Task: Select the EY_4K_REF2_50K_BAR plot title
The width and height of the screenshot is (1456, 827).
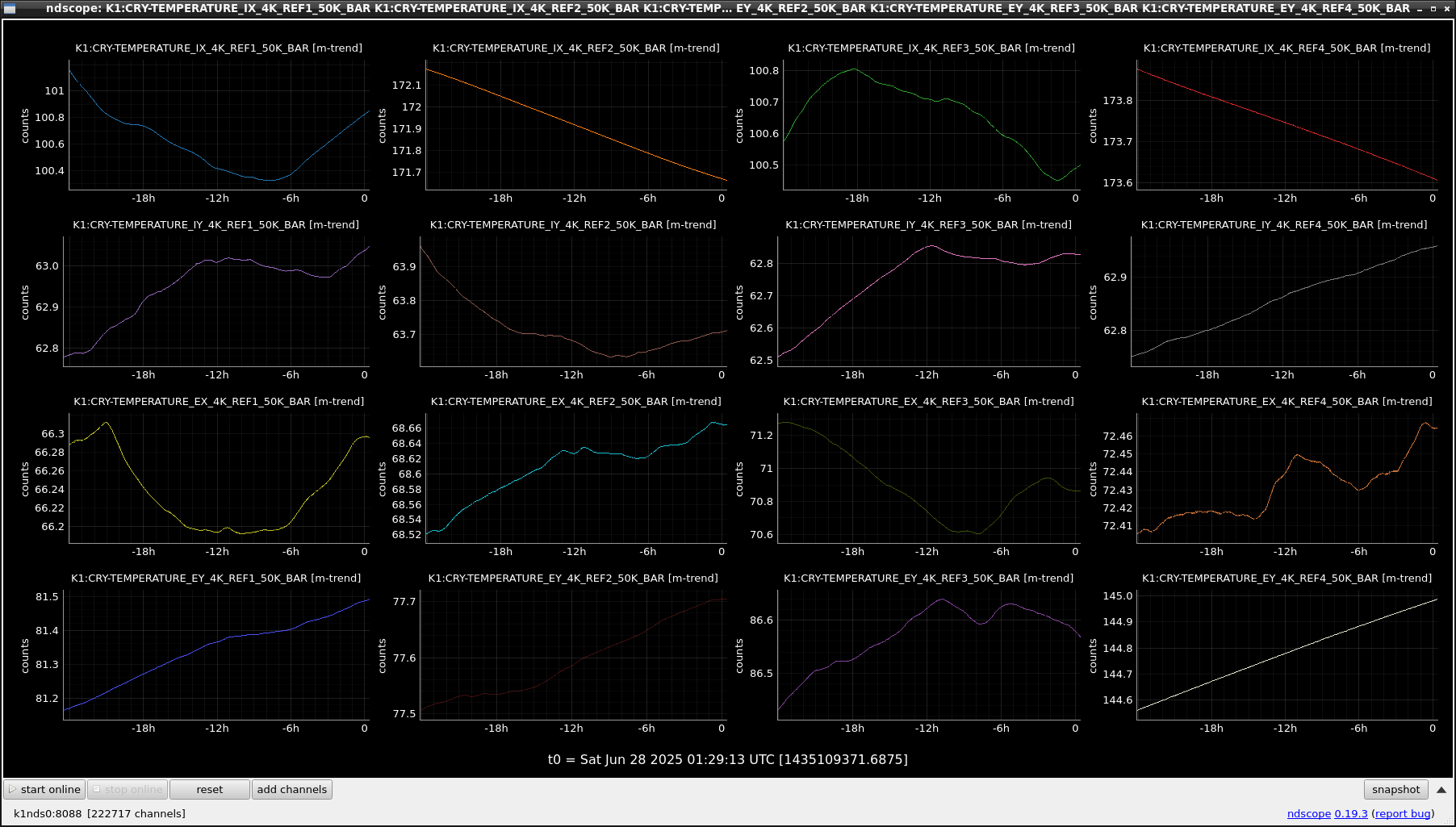Action: click(573, 578)
